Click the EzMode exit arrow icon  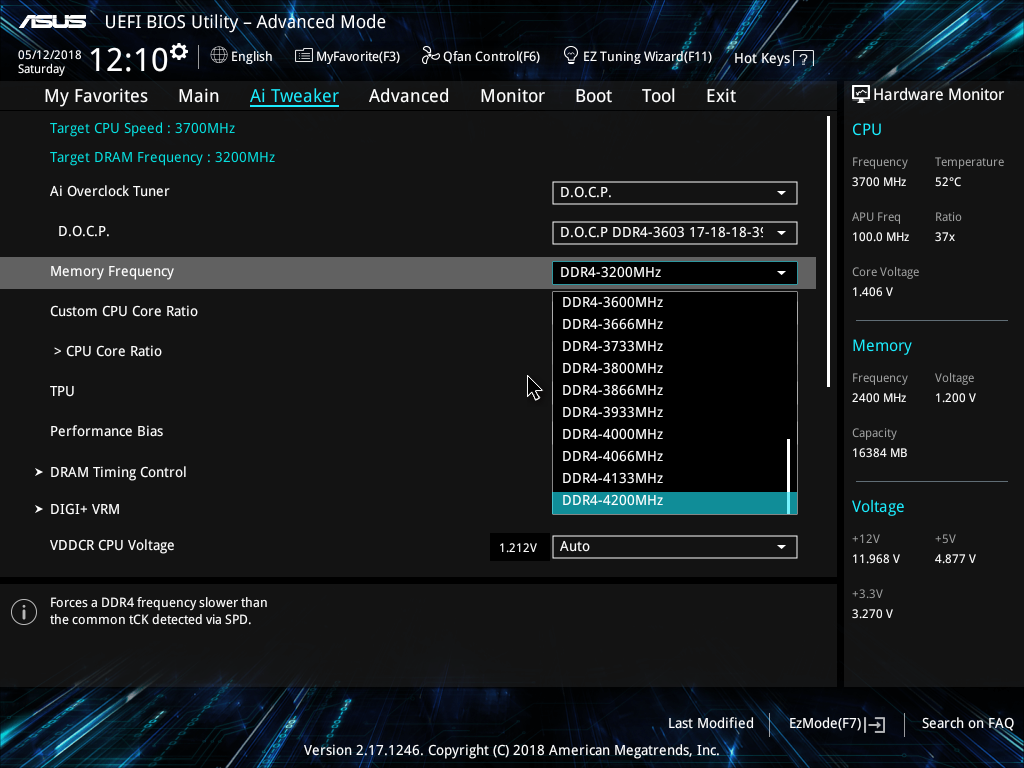tap(876, 724)
